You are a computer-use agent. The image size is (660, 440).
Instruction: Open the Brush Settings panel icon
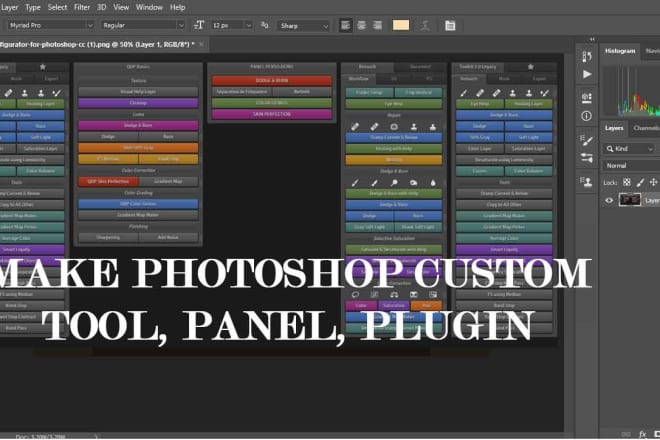tap(586, 140)
